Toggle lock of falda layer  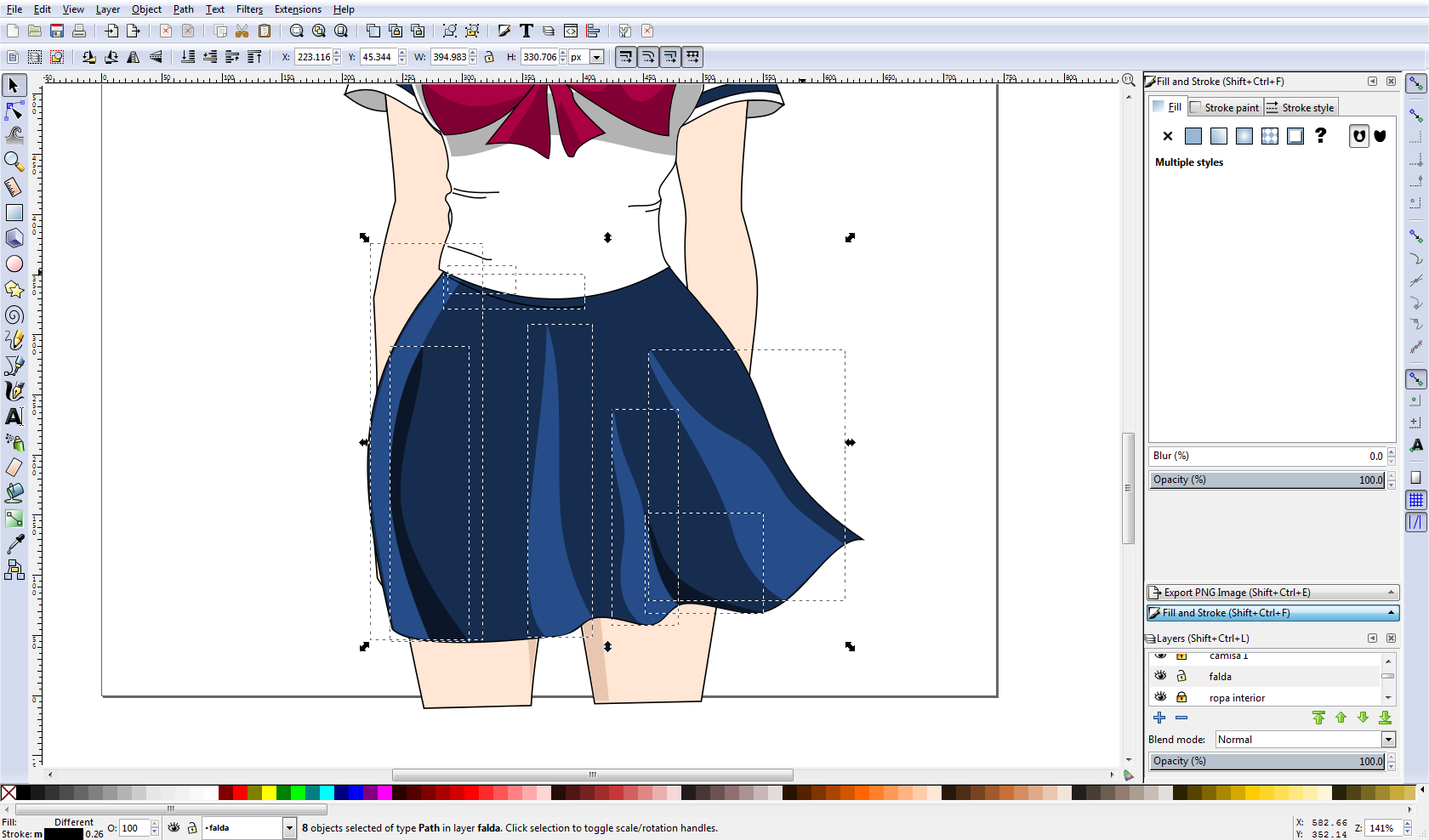pos(1181,676)
